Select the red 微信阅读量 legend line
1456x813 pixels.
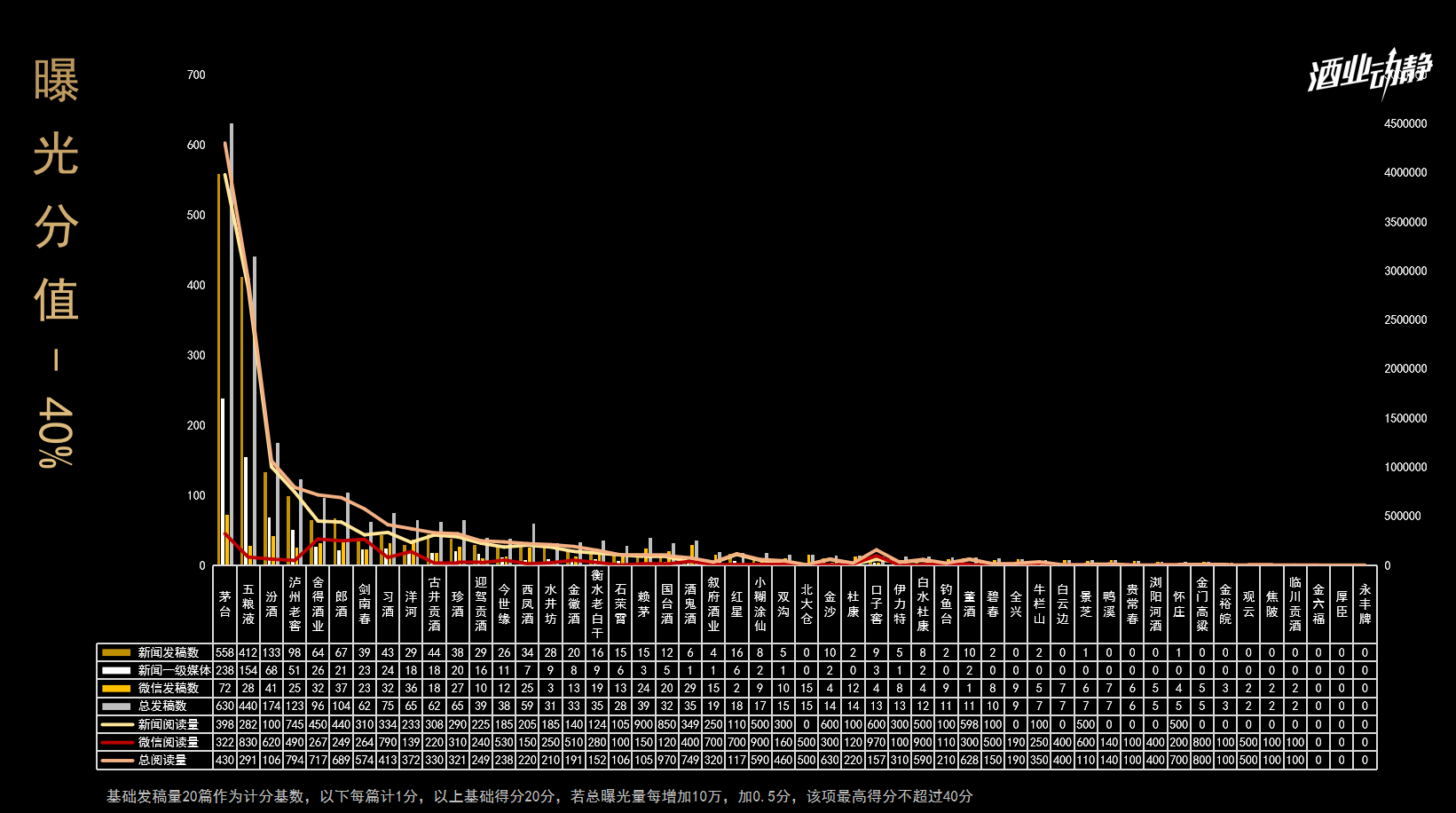[x=116, y=742]
